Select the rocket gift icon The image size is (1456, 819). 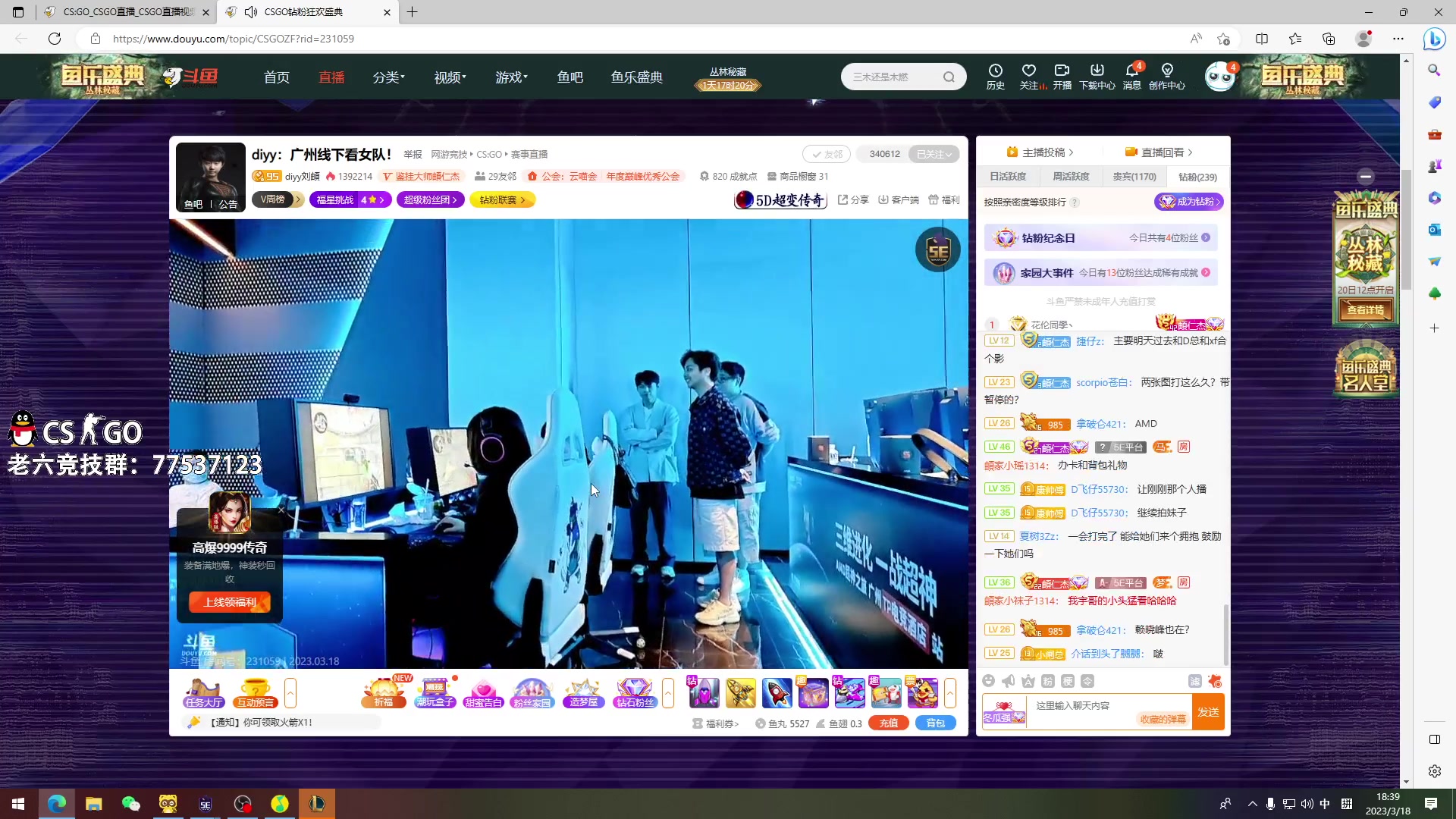777,692
